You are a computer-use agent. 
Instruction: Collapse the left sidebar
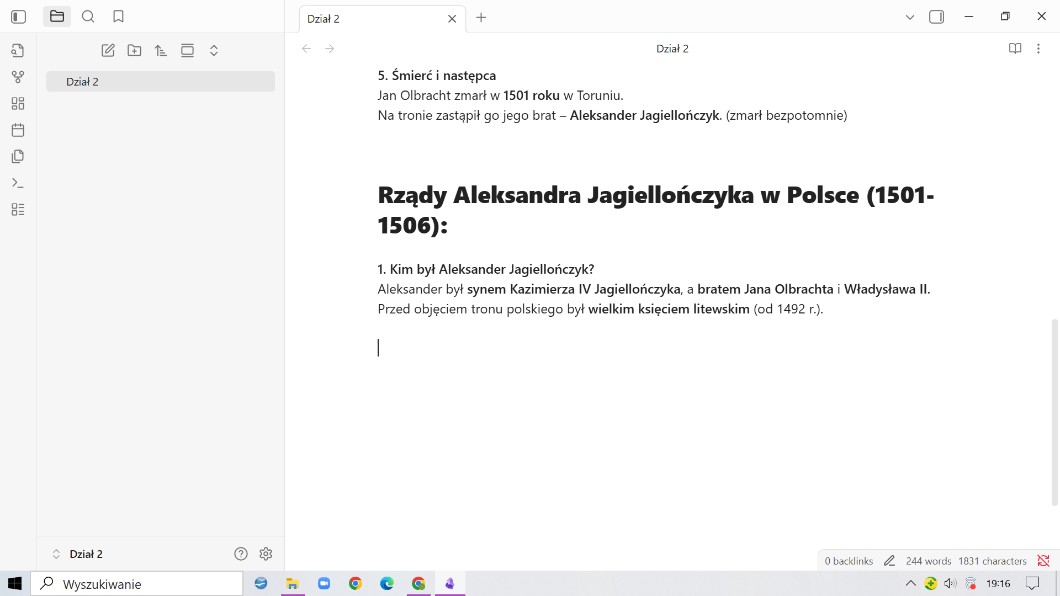pos(18,17)
